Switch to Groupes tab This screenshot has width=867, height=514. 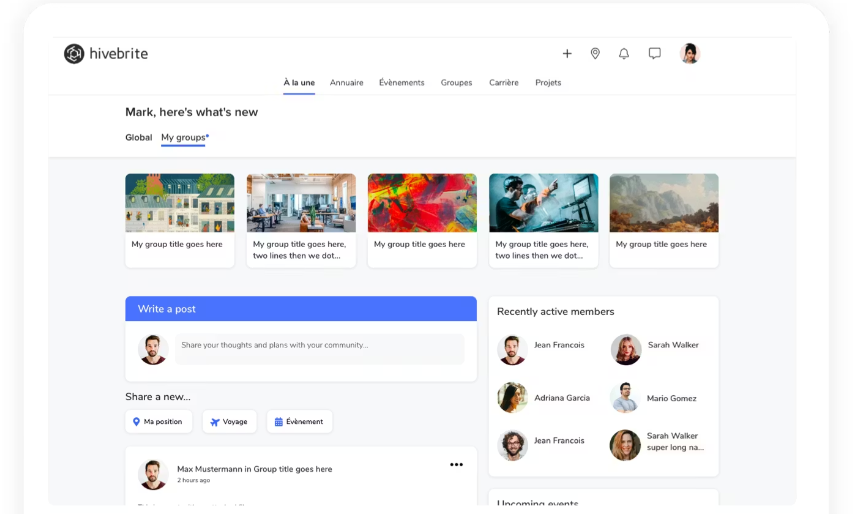click(x=456, y=82)
